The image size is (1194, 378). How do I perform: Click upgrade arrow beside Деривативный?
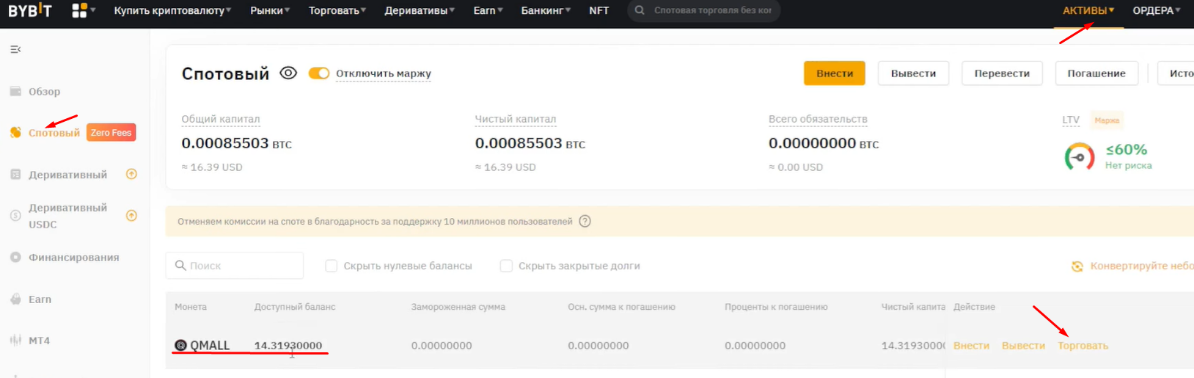[x=131, y=175]
